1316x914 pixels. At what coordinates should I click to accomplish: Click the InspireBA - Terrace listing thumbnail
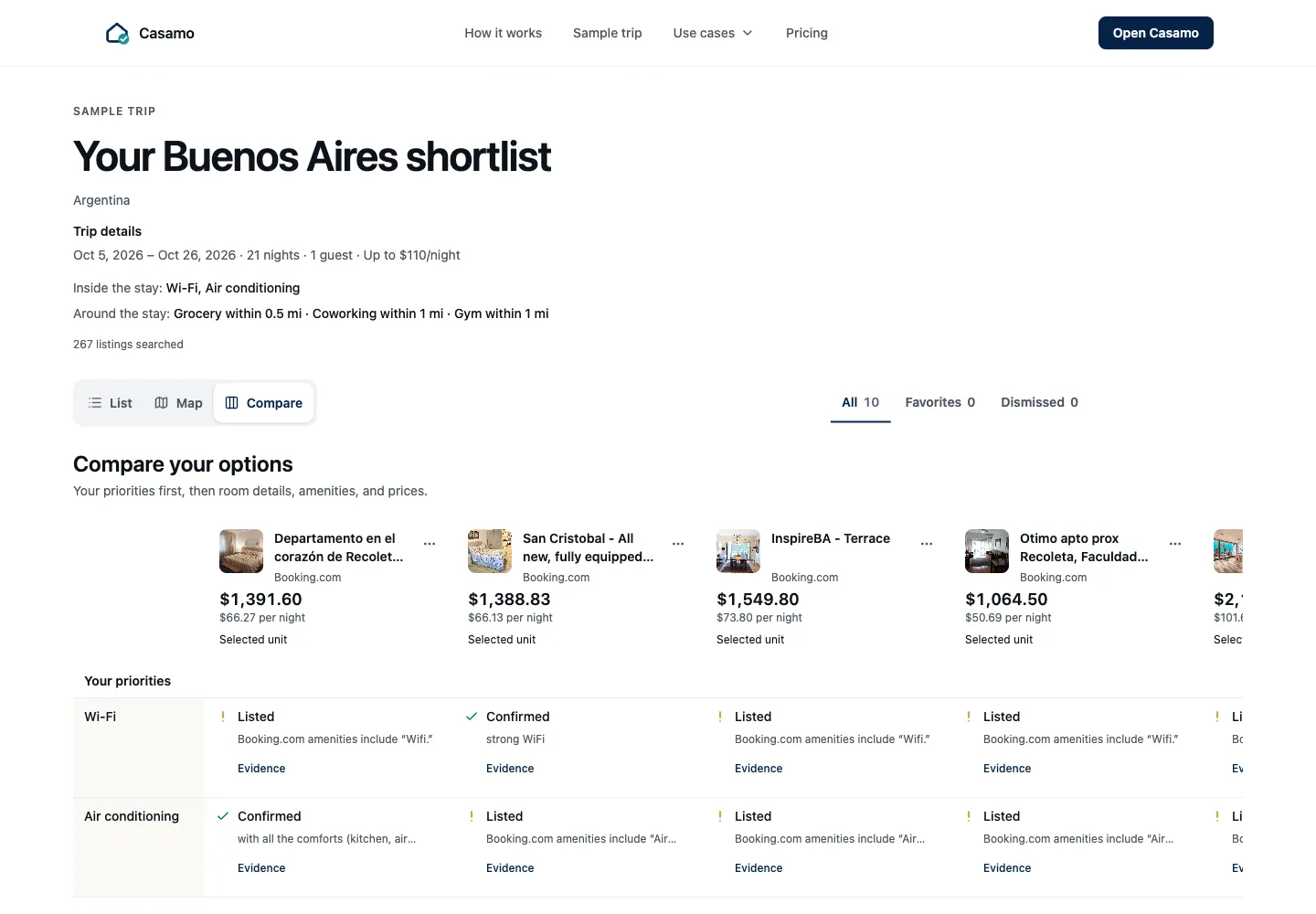click(738, 551)
